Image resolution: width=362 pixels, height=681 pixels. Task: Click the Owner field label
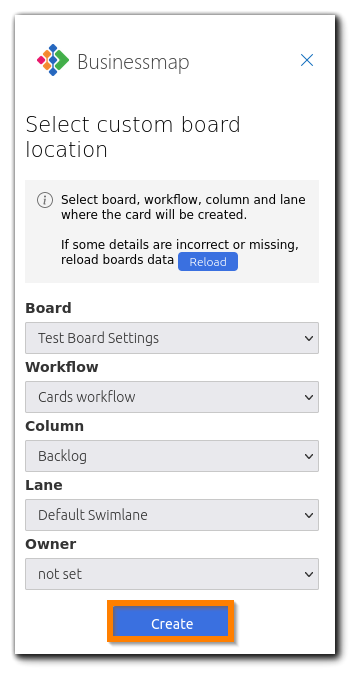coord(50,544)
